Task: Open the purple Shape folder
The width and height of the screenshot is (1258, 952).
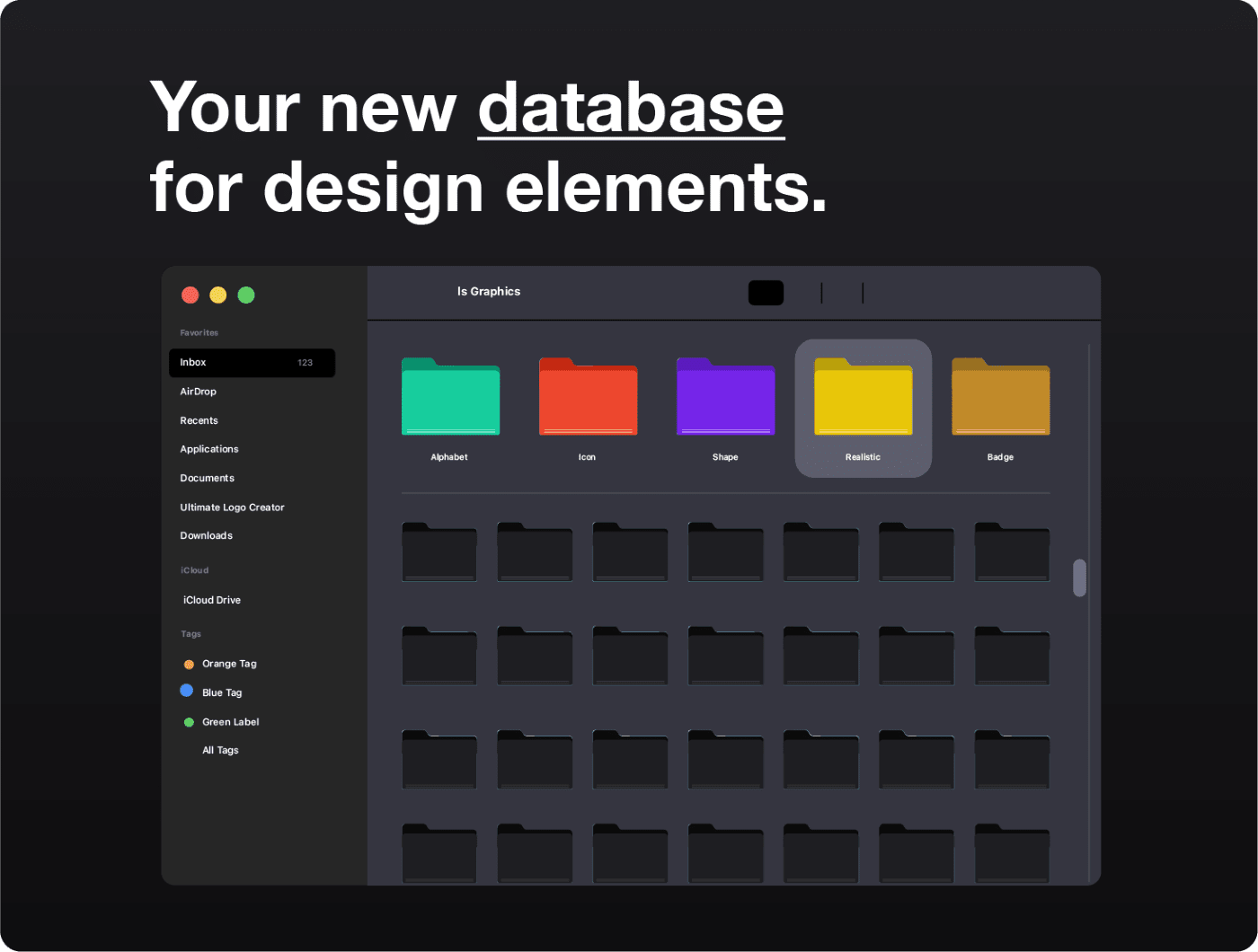Action: pos(725,398)
